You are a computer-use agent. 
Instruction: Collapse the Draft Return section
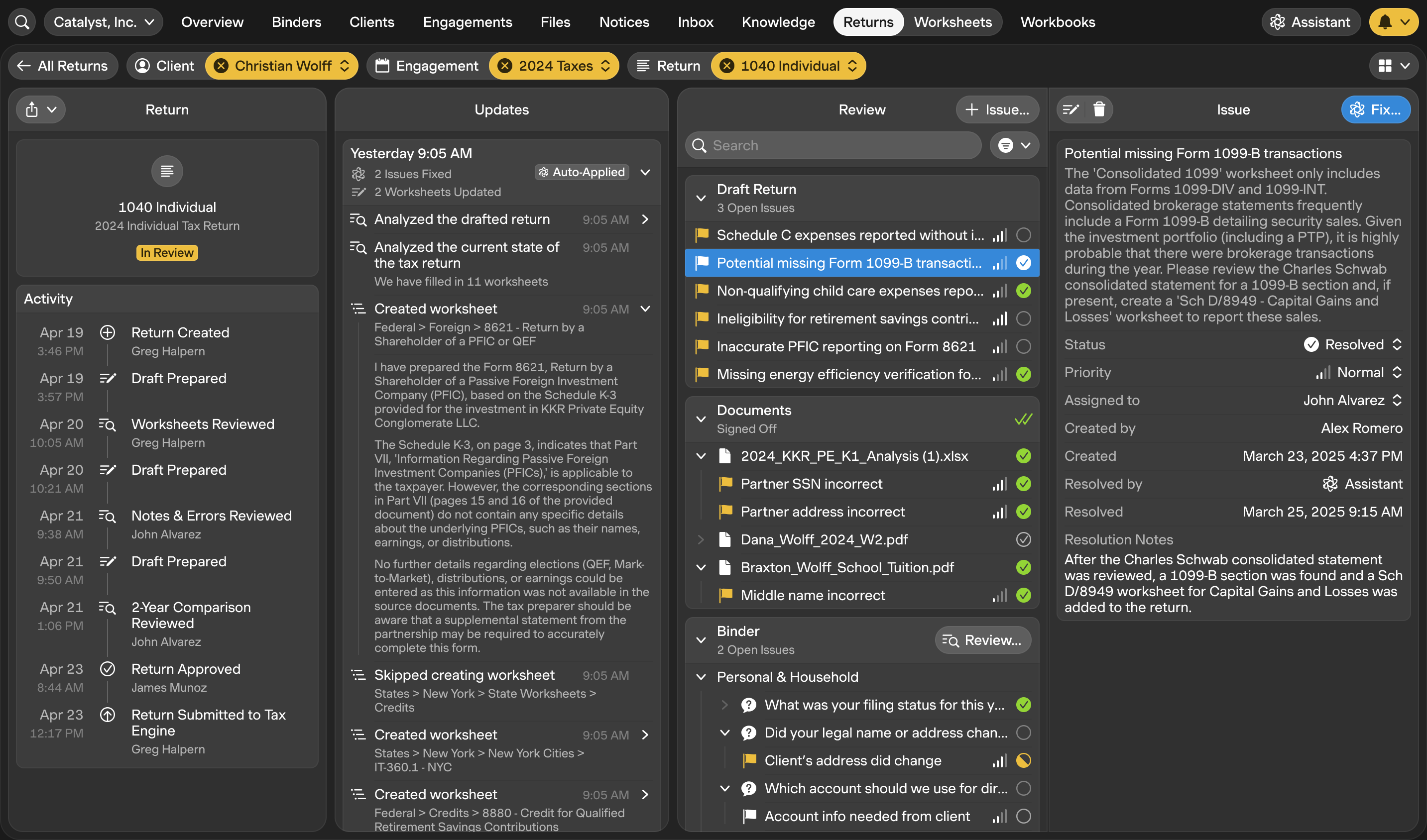[701, 198]
